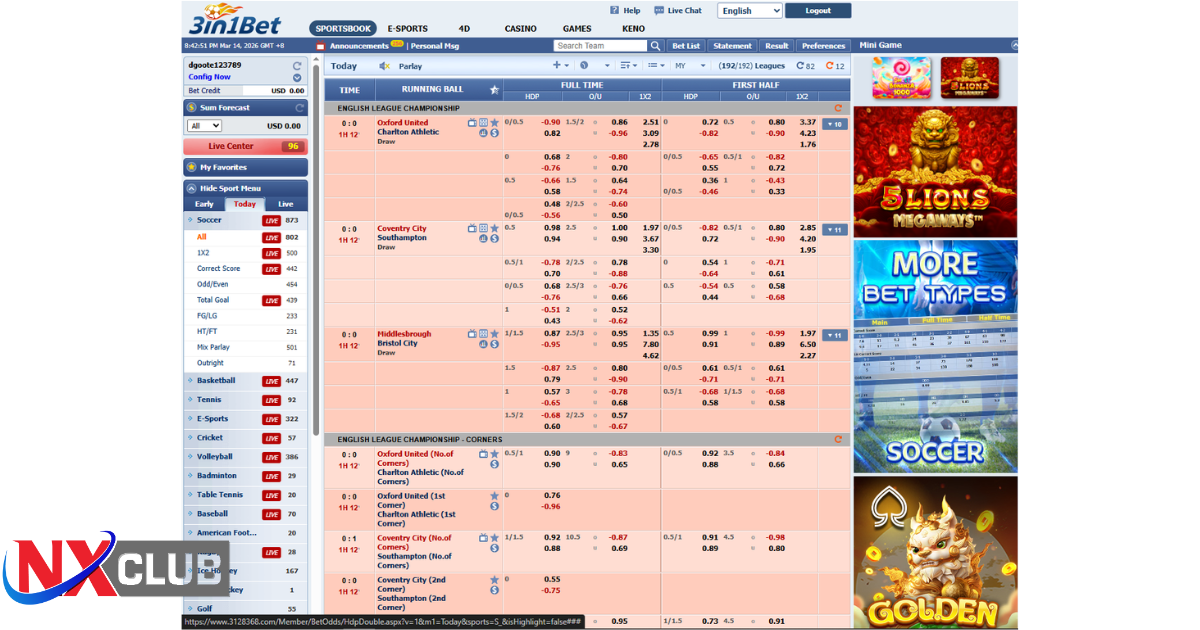Viewport: 1200px width, 630px height.
Task: Open live TV icon for Oxford United match
Action: [472, 123]
